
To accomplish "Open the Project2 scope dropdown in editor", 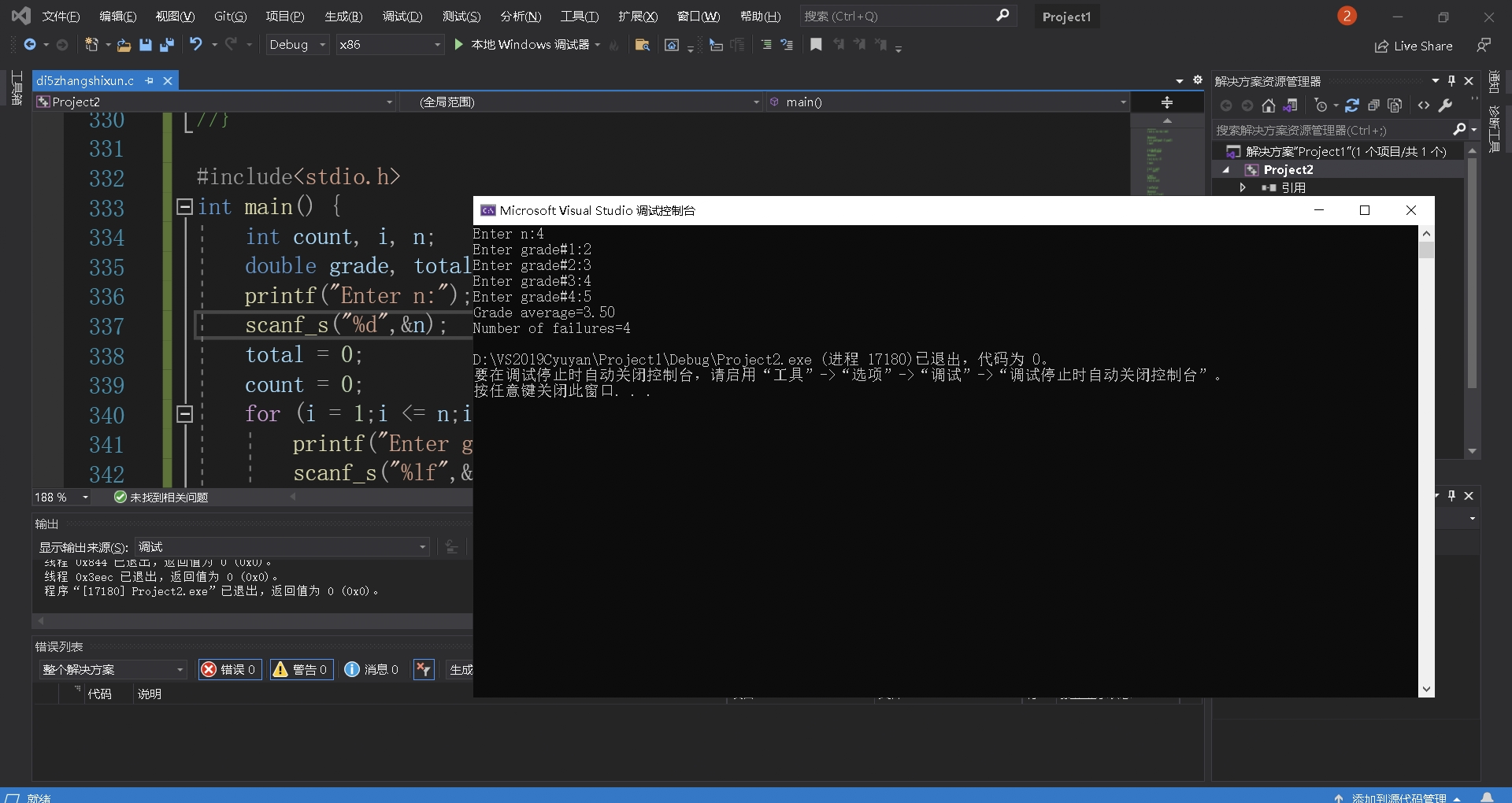I will pos(214,102).
